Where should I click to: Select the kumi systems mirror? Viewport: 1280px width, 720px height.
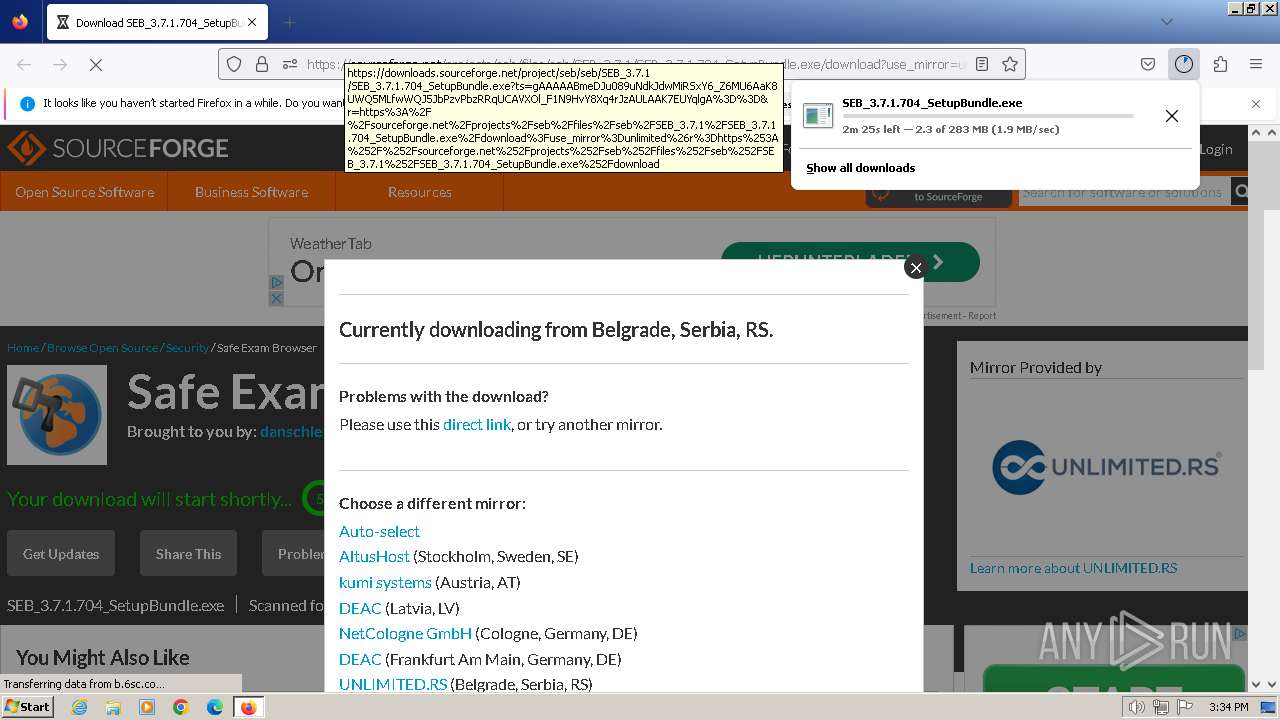click(x=385, y=582)
